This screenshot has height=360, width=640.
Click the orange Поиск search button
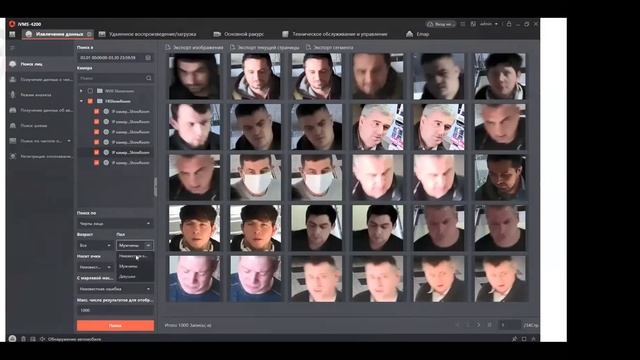(115, 325)
